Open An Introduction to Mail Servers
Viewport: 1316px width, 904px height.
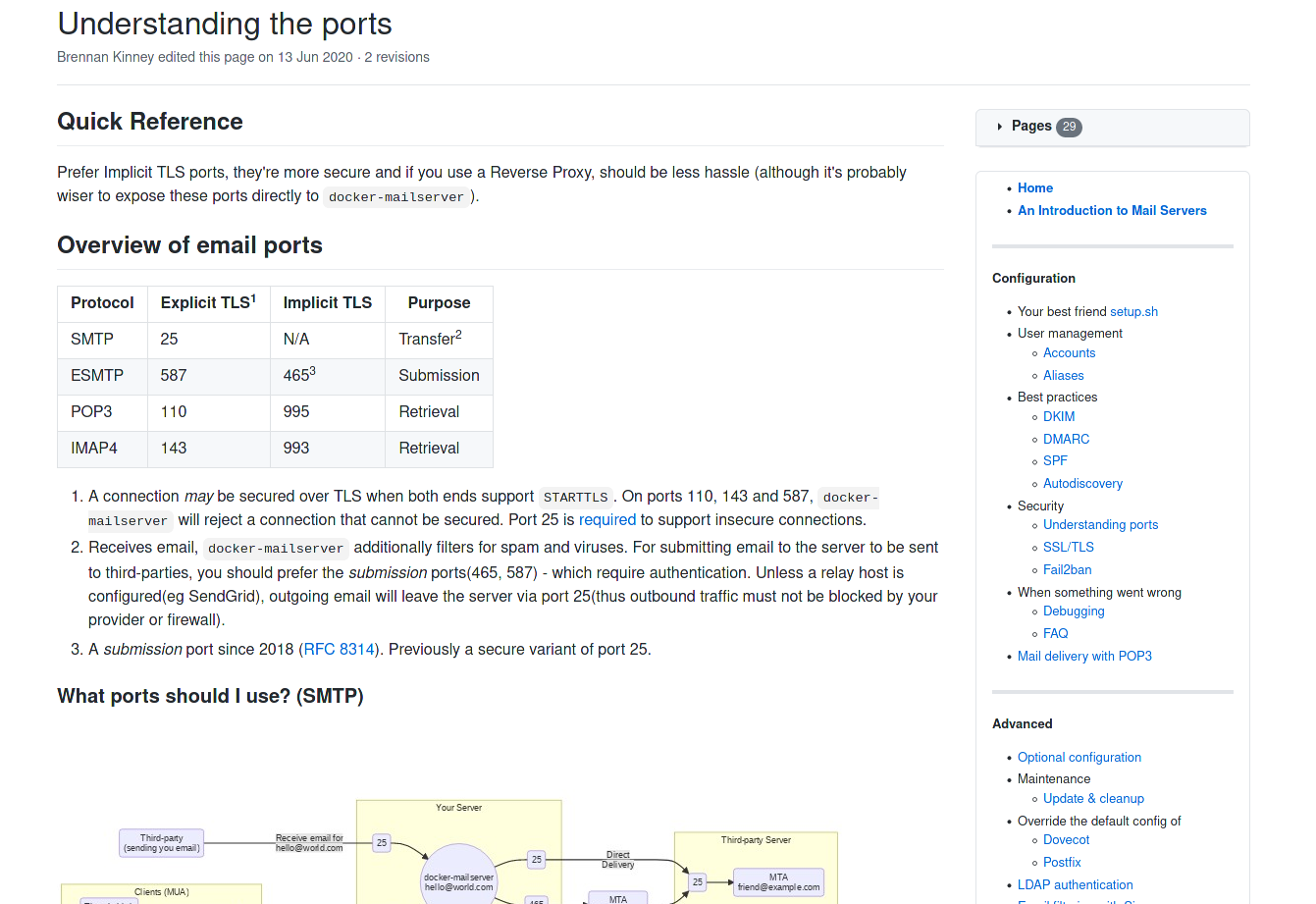click(1112, 210)
